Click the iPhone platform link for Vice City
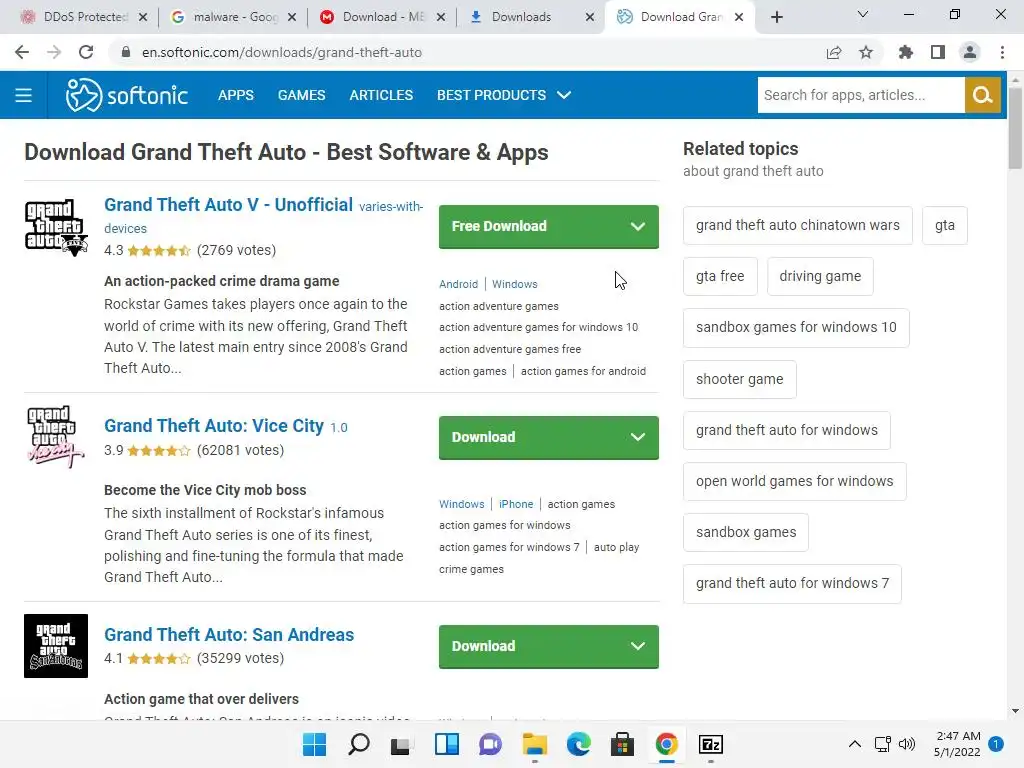Viewport: 1024px width, 768px height. pos(516,504)
